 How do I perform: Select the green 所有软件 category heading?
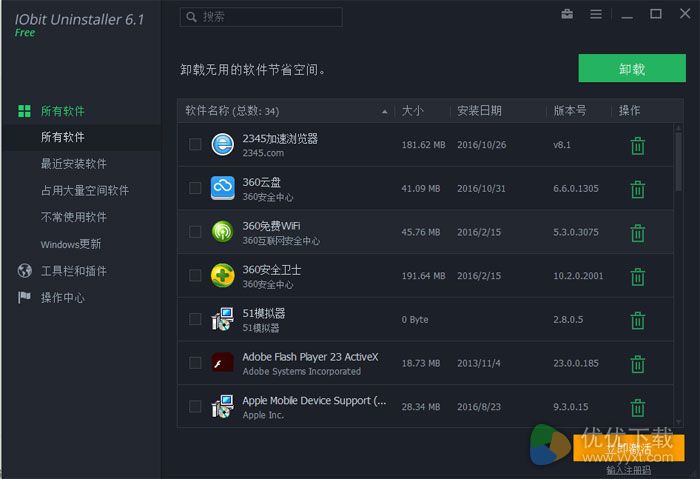coord(62,111)
